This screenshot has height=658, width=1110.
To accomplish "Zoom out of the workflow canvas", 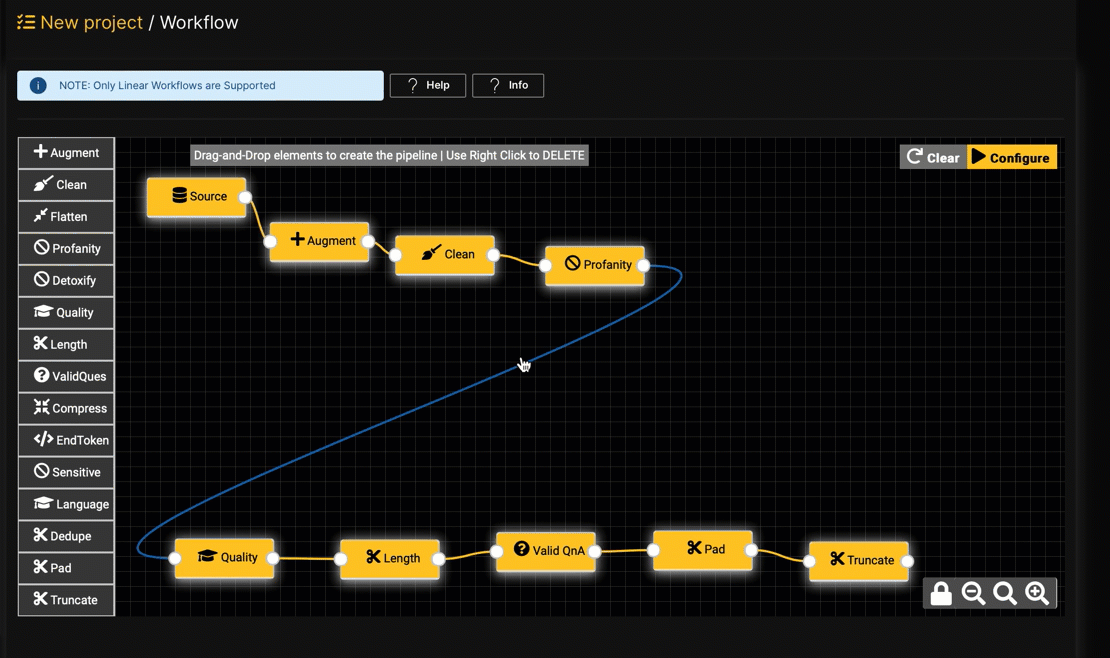I will click(x=973, y=593).
